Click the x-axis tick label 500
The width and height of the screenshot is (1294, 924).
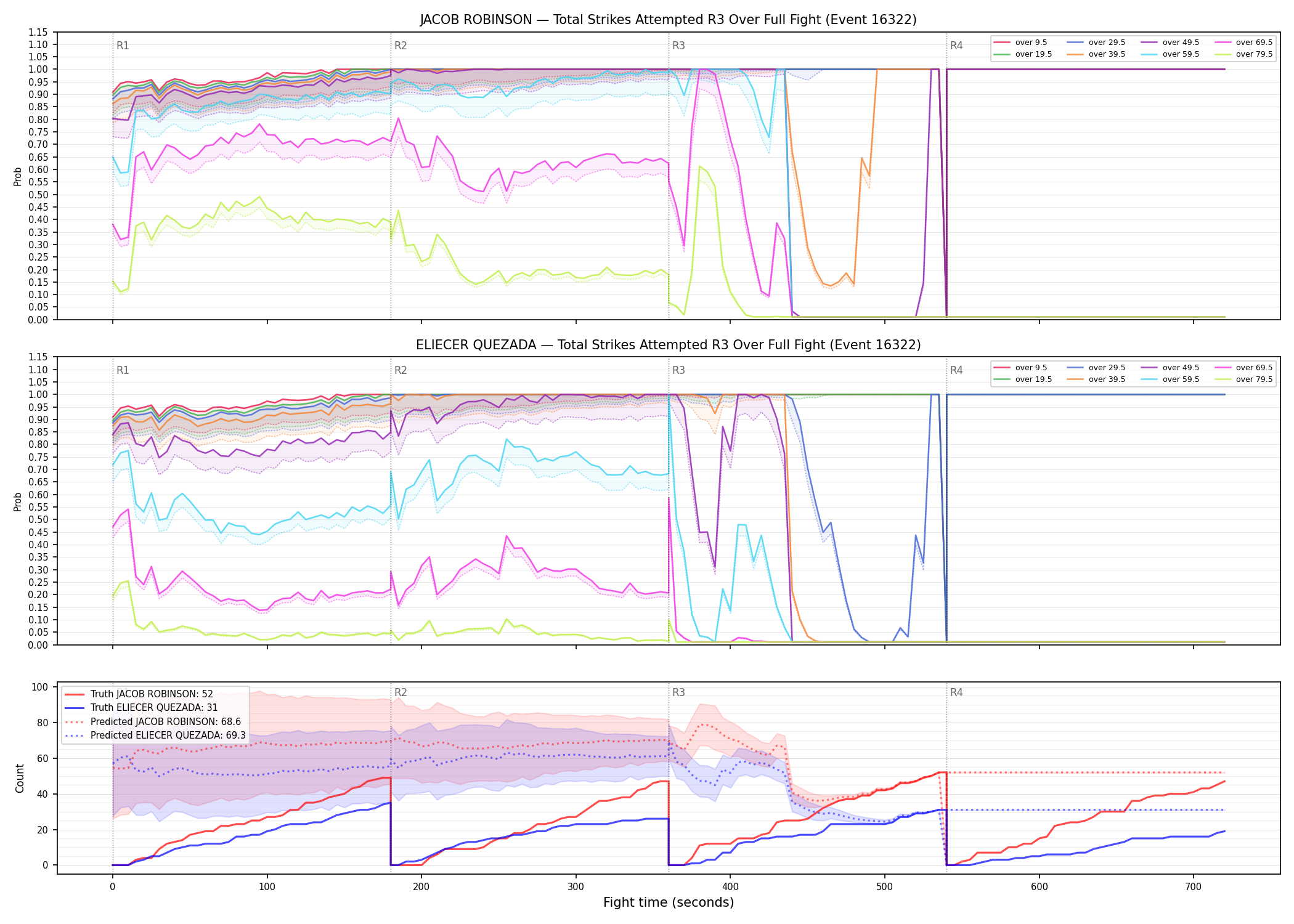coord(885,887)
